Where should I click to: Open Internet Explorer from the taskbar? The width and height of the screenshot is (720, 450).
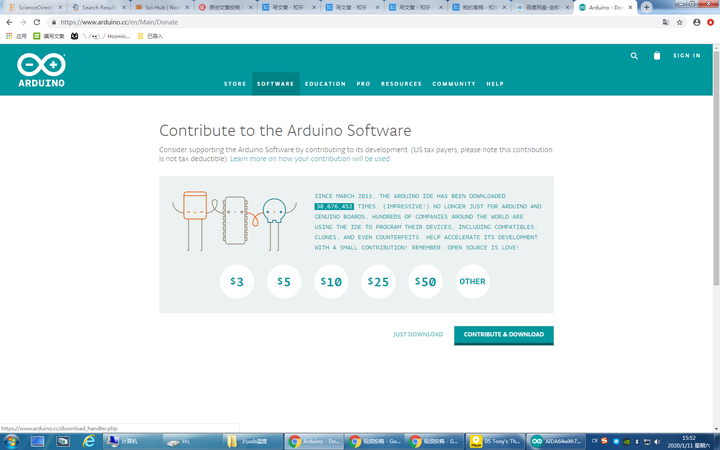point(88,442)
